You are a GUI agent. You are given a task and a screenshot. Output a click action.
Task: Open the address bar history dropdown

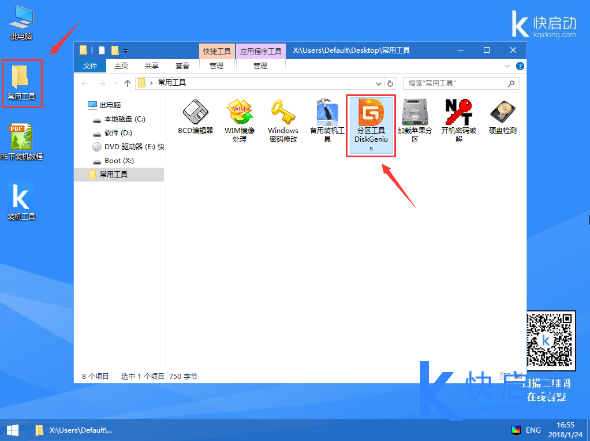(x=378, y=84)
